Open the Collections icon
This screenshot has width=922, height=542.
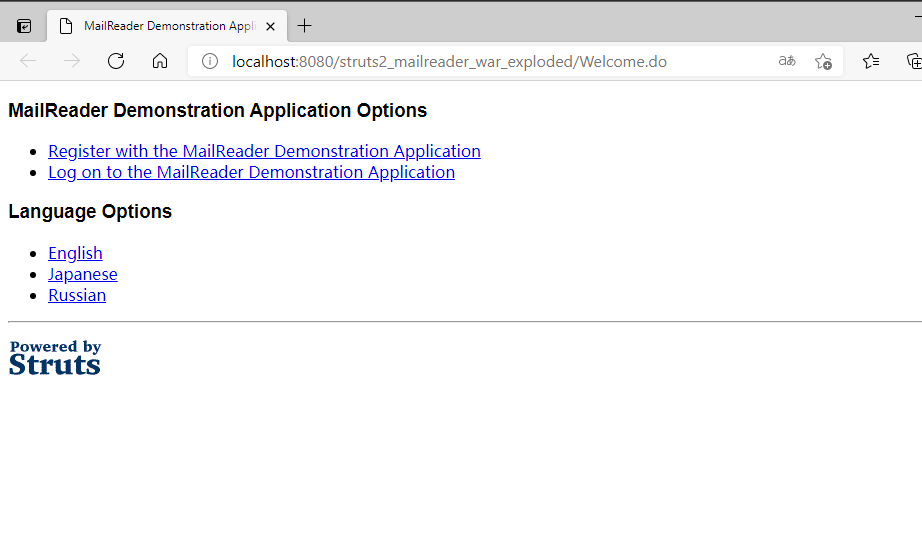[x=914, y=61]
